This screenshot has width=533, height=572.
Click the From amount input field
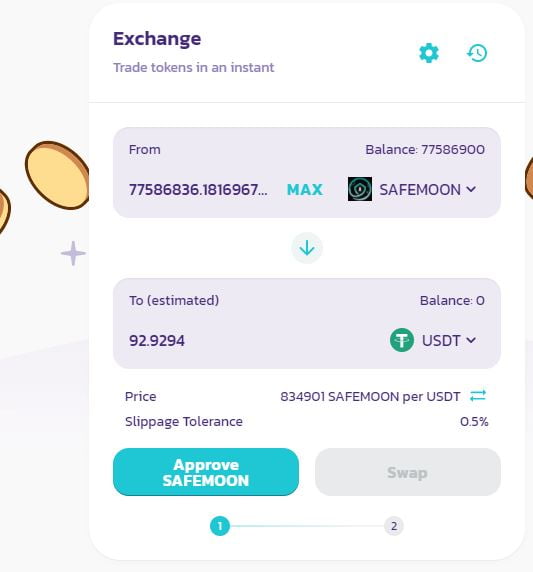click(198, 190)
